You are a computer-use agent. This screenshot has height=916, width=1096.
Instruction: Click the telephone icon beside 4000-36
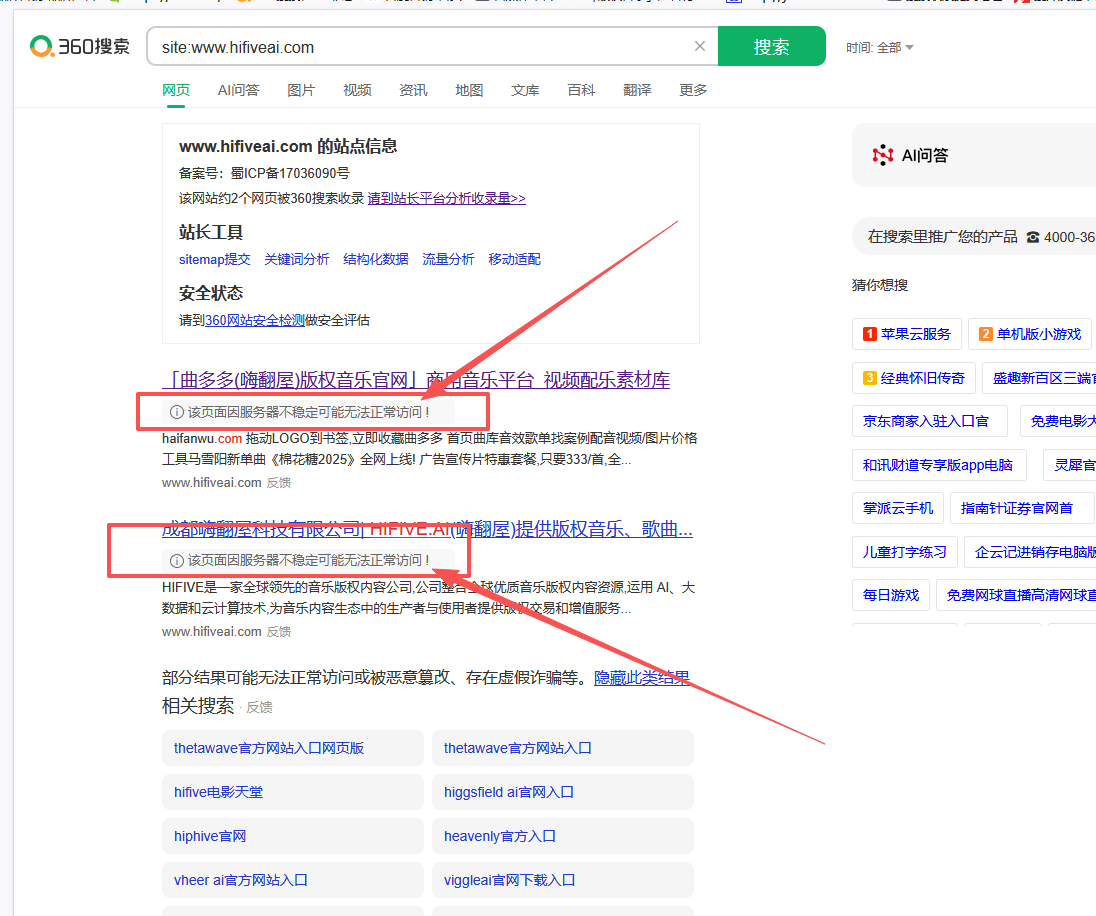pos(1033,238)
